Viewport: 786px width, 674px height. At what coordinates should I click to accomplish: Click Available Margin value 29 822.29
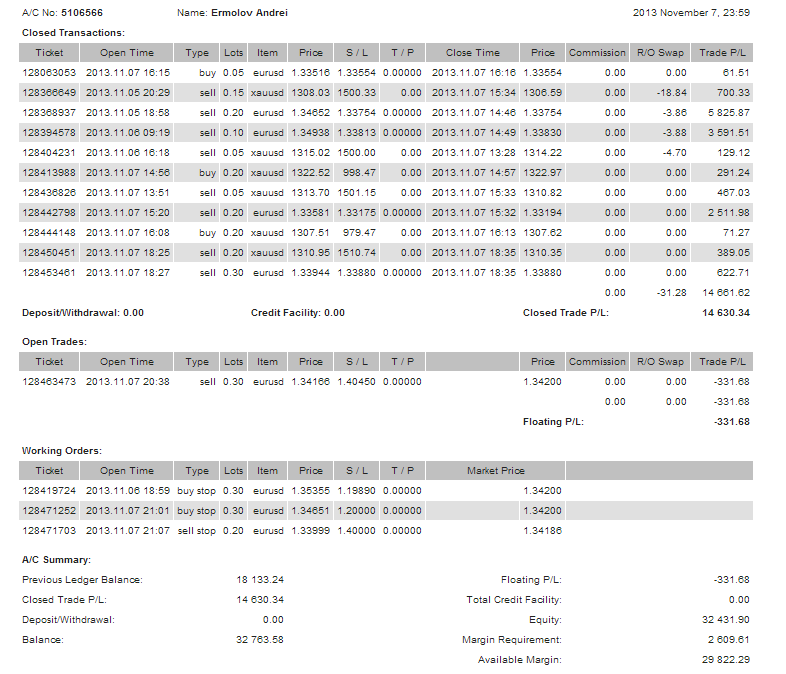pyautogui.click(x=726, y=660)
